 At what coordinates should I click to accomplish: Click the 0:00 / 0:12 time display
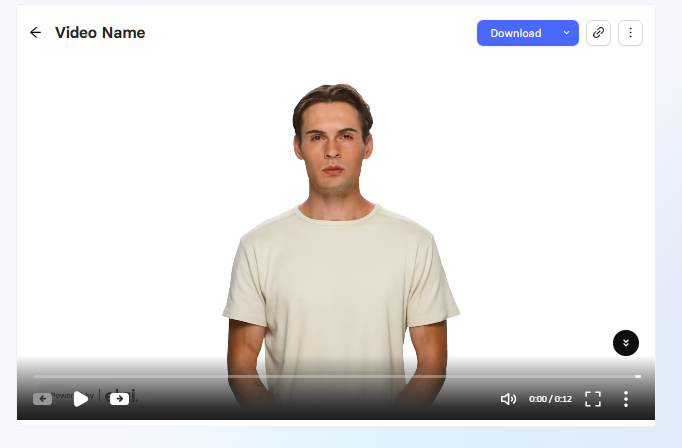550,399
